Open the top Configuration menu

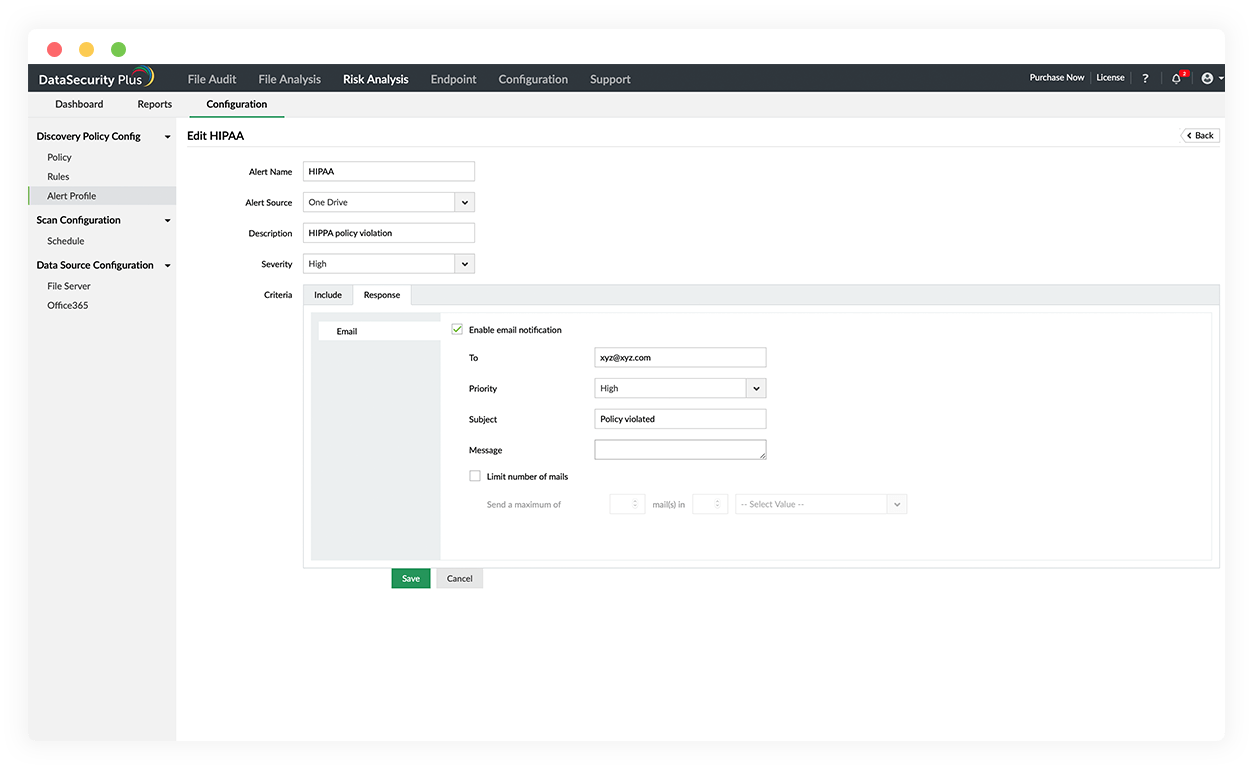click(533, 79)
